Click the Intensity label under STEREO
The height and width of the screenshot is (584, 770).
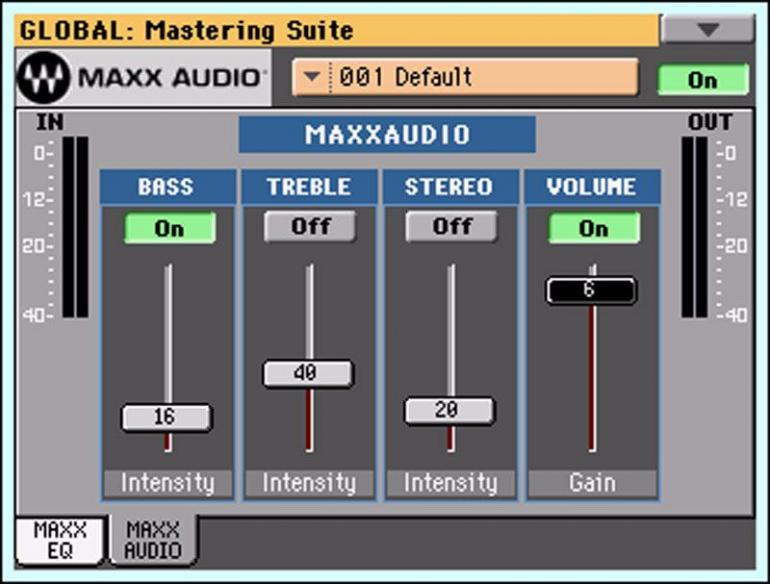450,483
